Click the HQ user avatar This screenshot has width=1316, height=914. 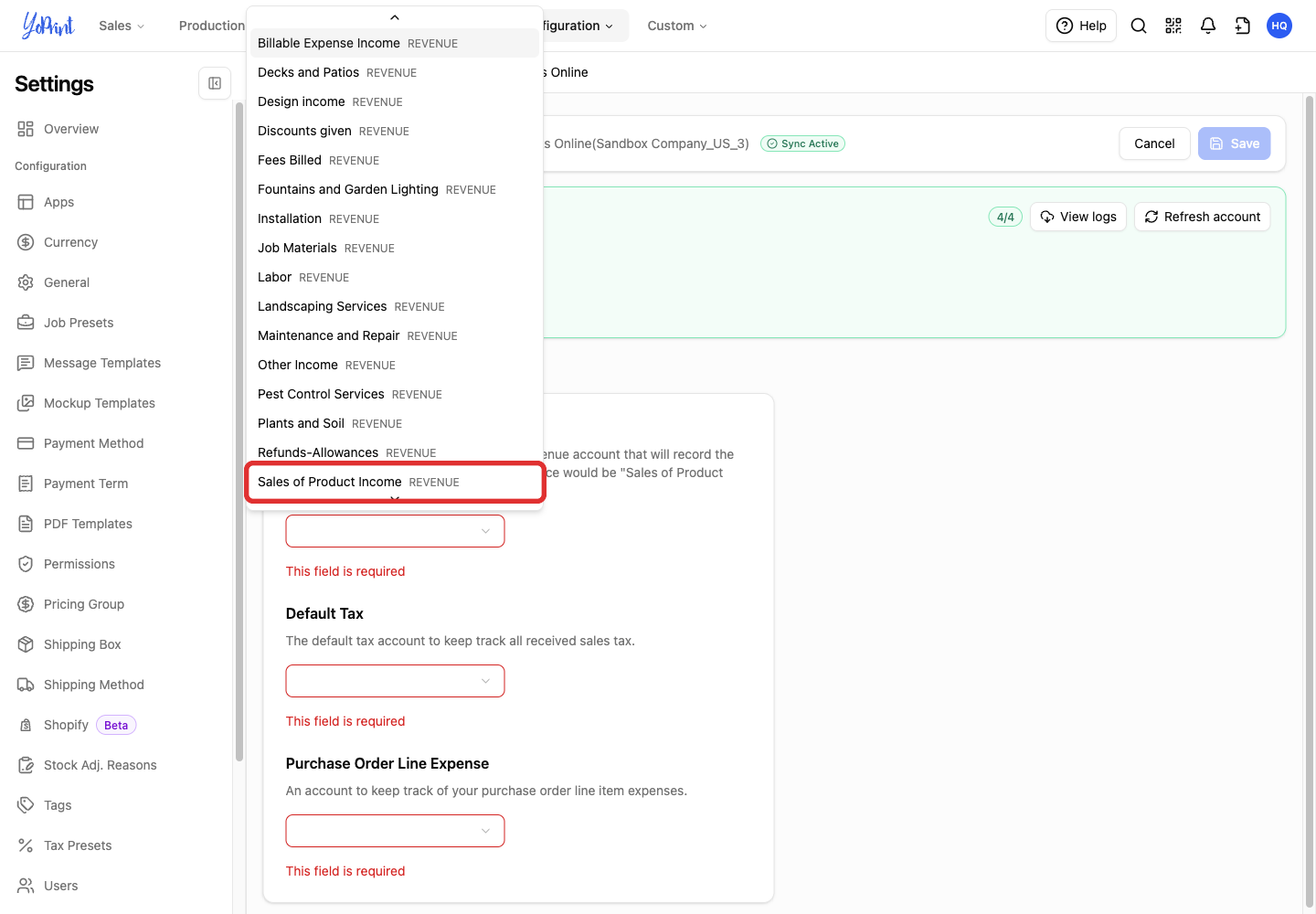[1279, 26]
